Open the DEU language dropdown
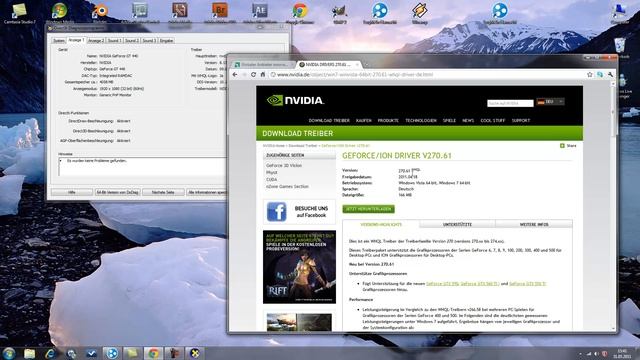The image size is (640, 360). 550,102
